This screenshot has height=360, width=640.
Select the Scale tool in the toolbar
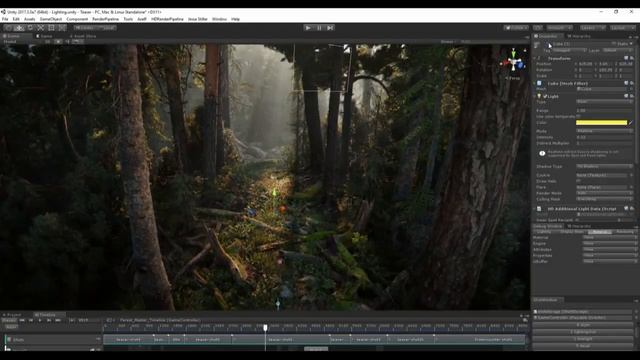(x=40, y=28)
